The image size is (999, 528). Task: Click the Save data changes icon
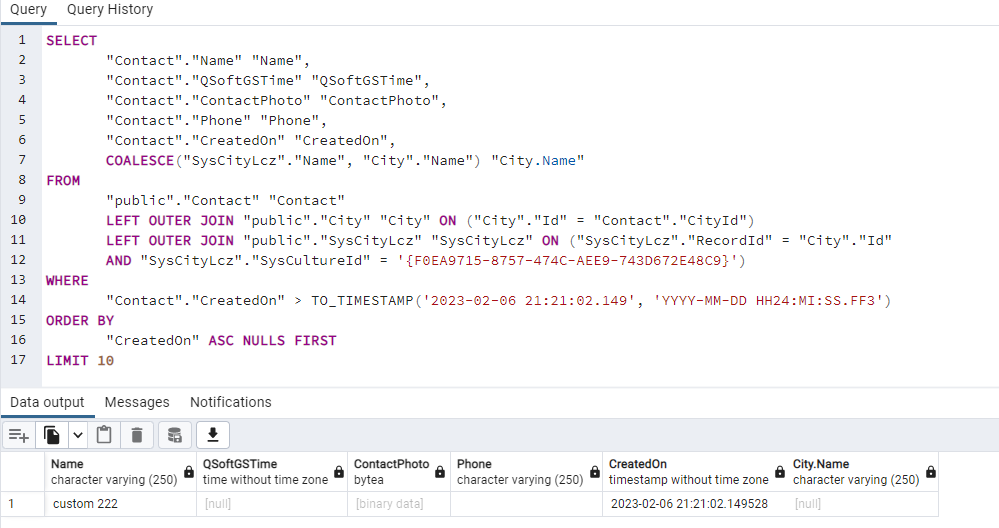coord(174,436)
